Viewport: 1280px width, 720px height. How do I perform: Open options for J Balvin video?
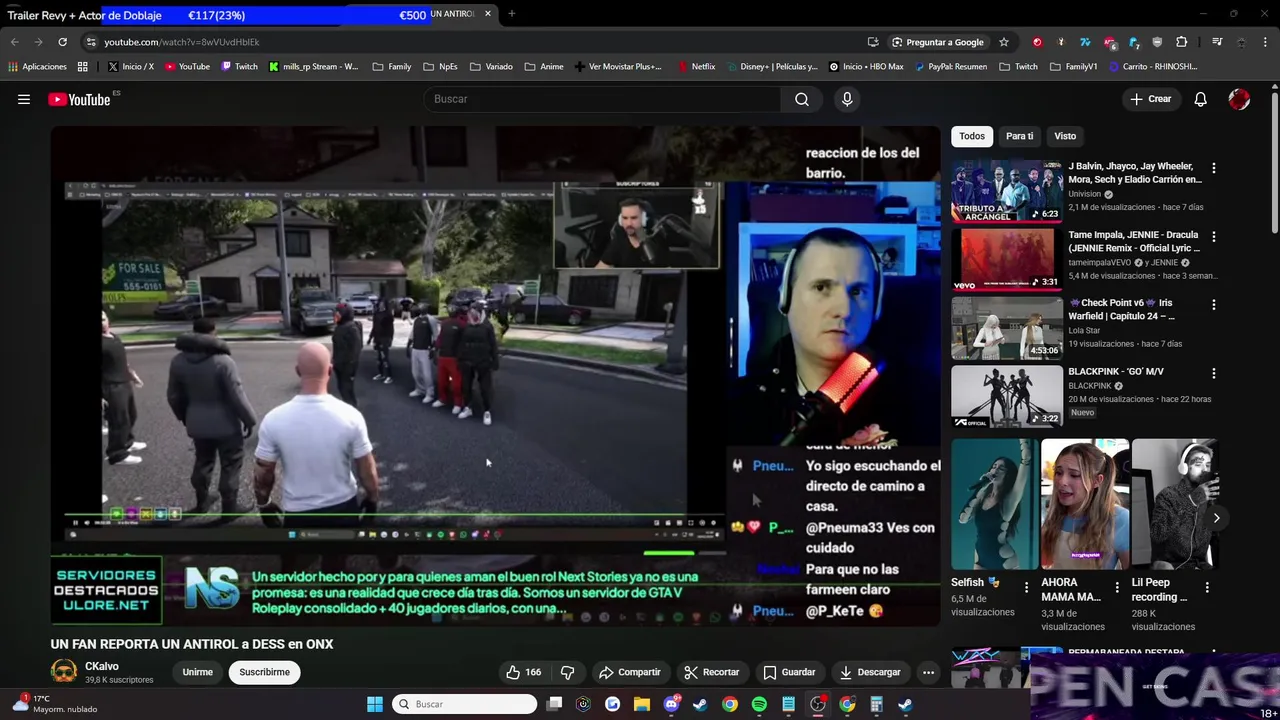point(1214,168)
